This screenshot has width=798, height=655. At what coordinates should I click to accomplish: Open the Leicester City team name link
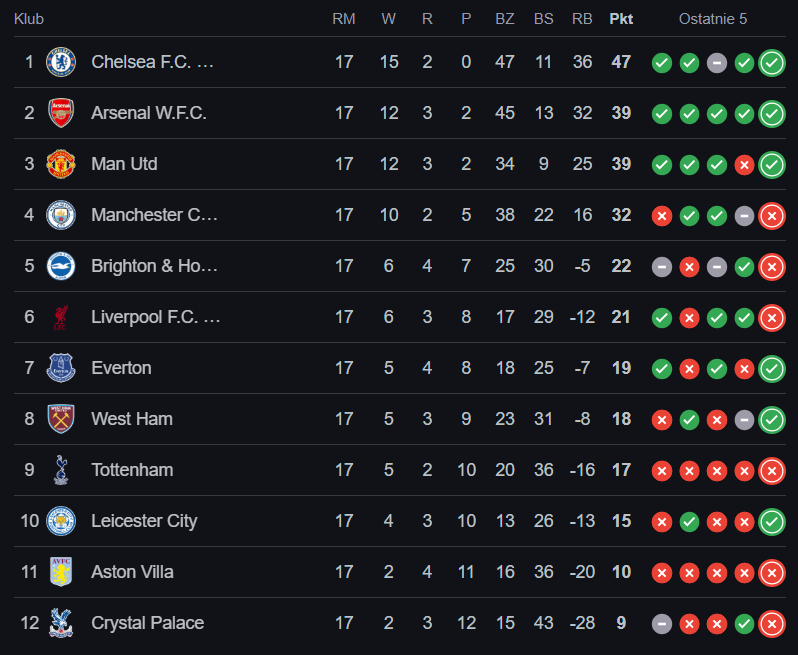point(144,521)
